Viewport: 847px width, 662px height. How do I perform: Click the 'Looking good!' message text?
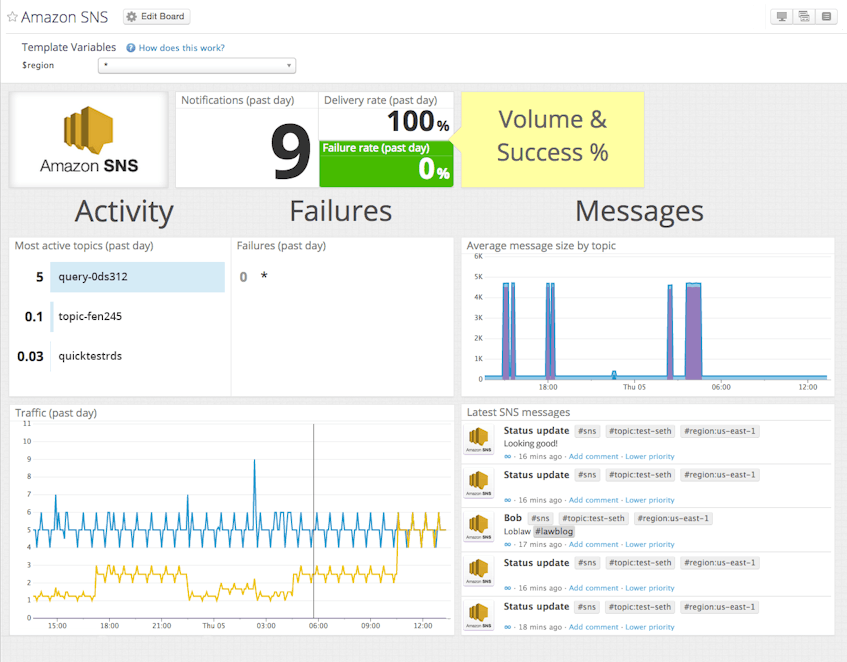(530, 444)
